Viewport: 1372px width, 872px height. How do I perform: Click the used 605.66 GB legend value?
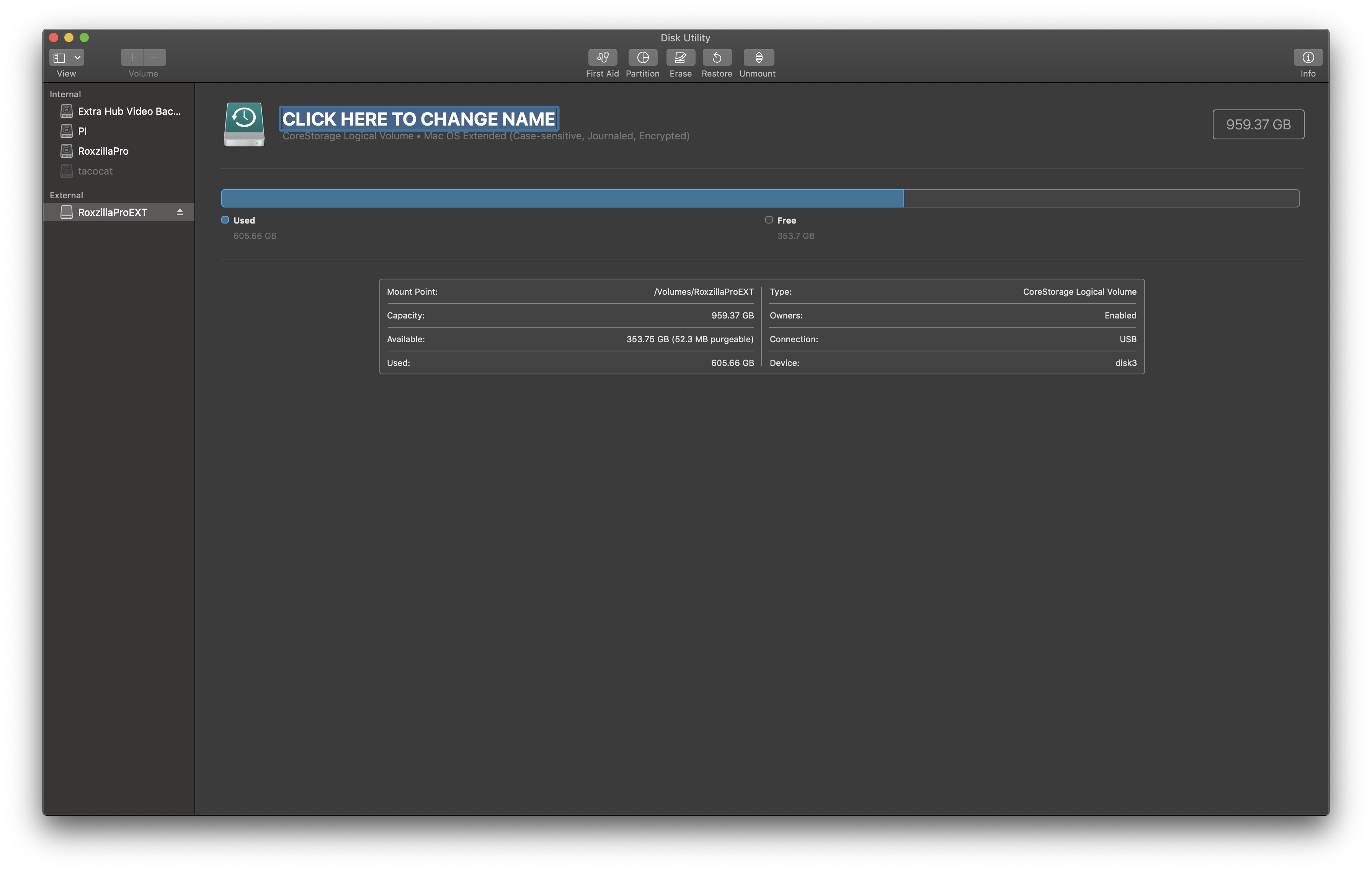tap(255, 236)
